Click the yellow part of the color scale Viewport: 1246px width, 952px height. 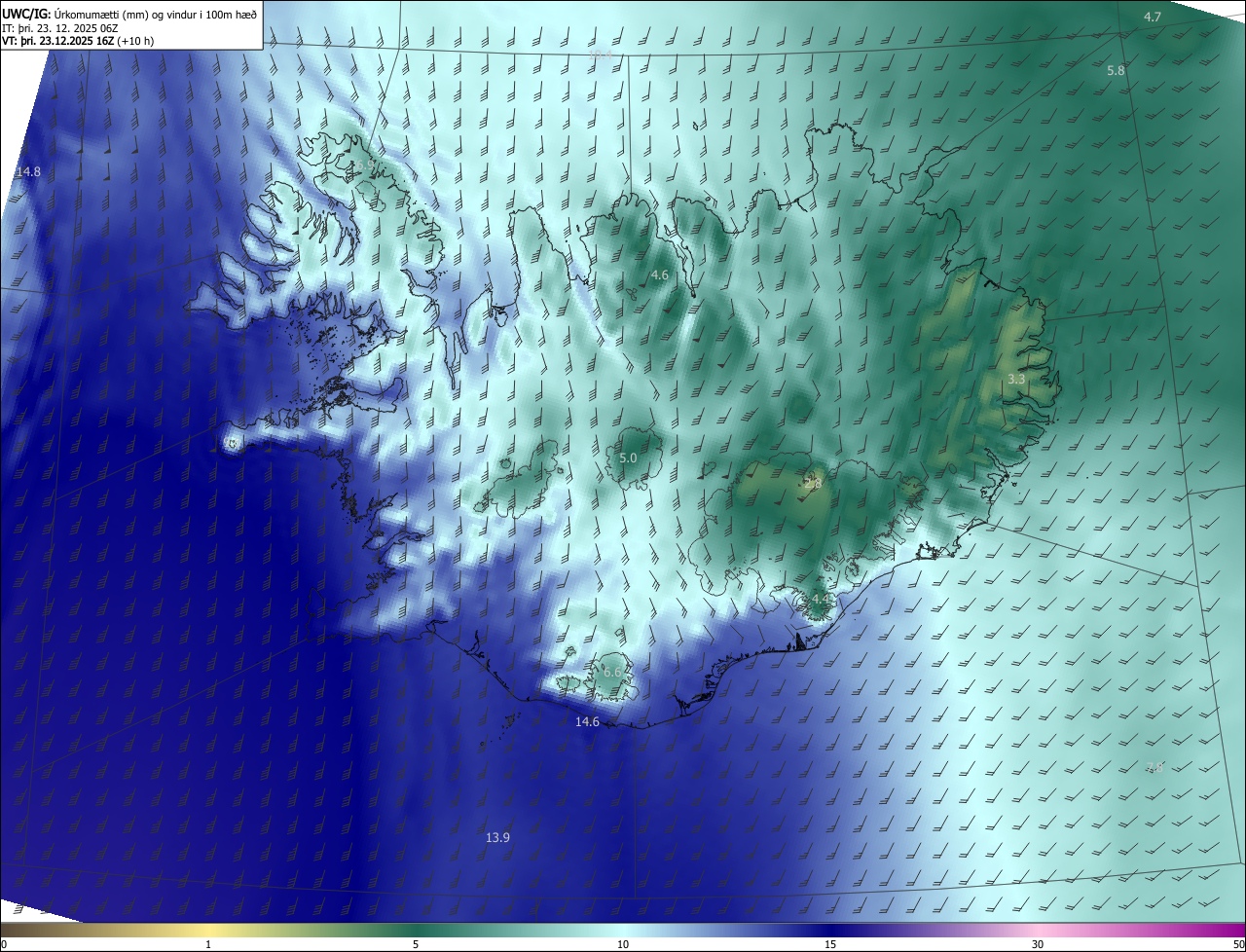click(208, 931)
